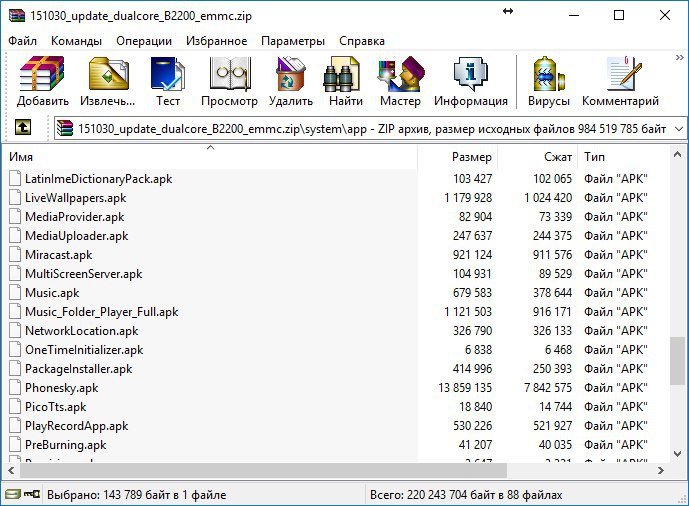
Task: Open the Команды menu
Action: pyautogui.click(x=76, y=41)
